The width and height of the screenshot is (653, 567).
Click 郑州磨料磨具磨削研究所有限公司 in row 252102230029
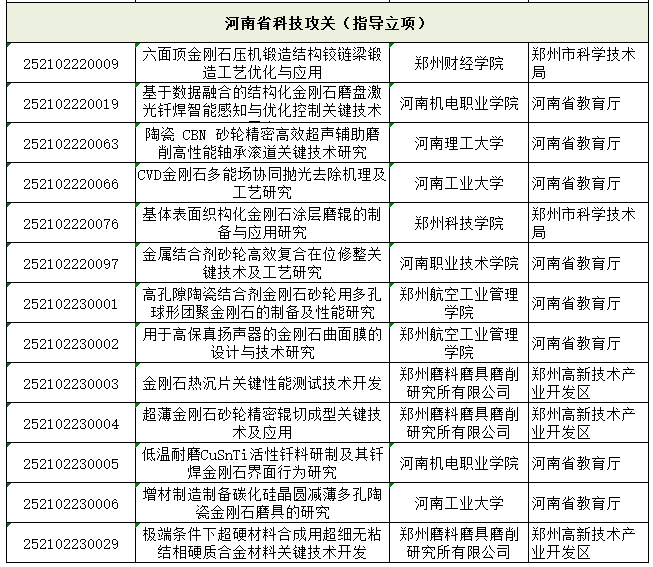459,543
